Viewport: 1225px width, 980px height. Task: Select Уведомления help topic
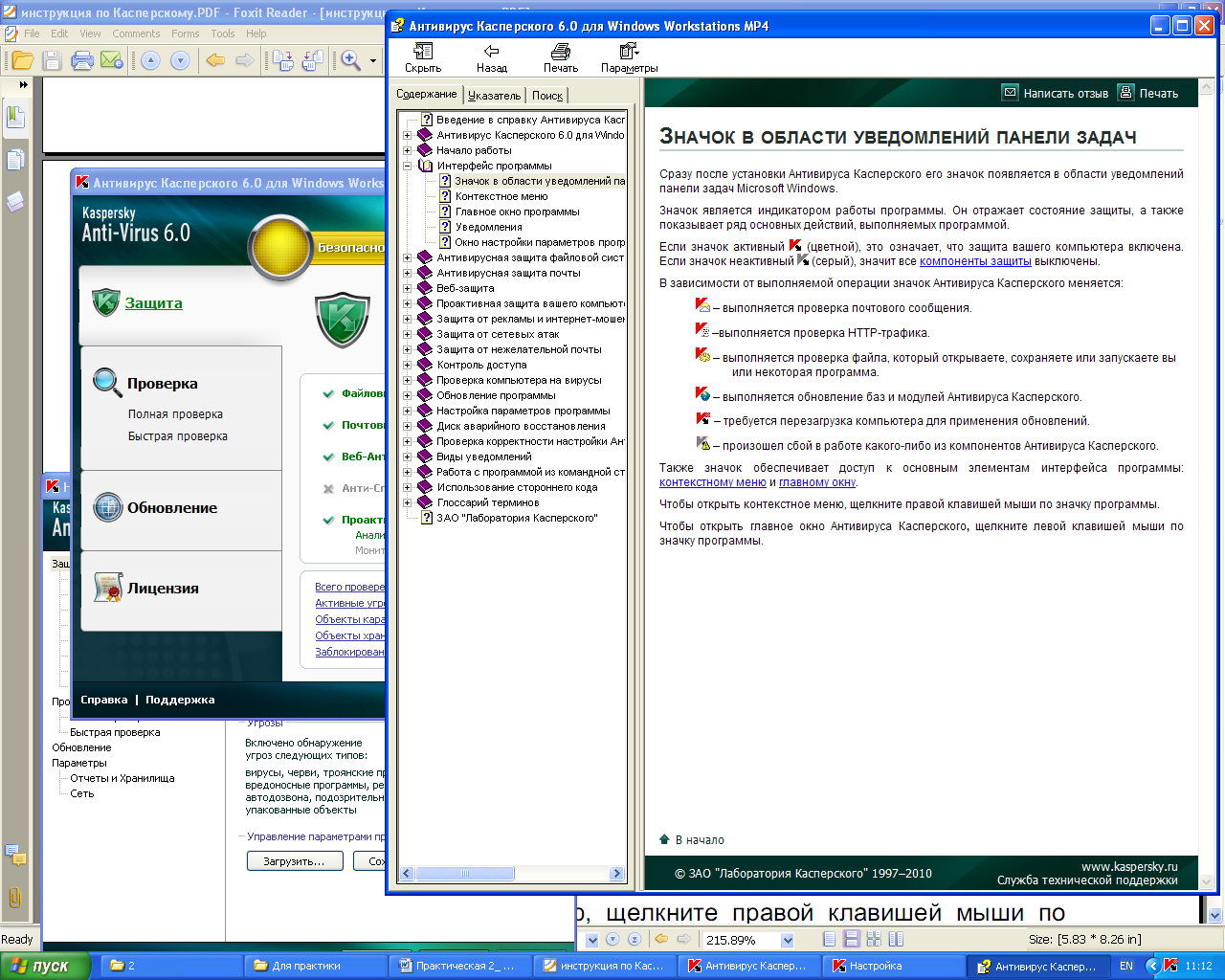click(x=488, y=227)
